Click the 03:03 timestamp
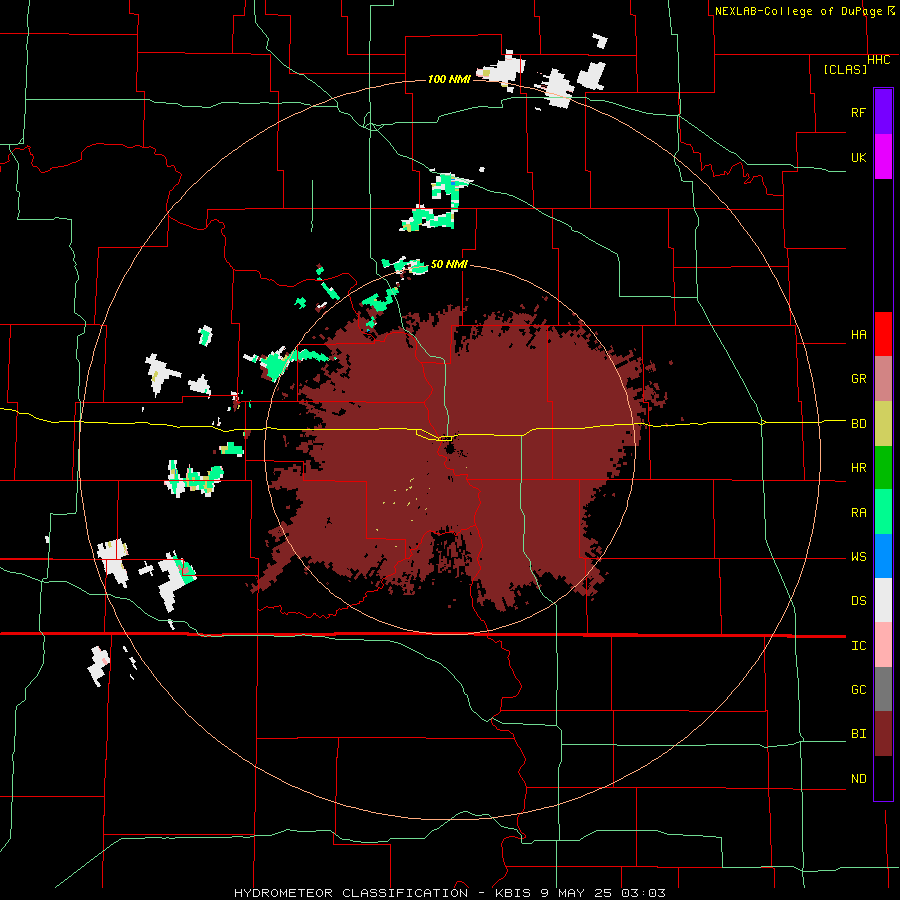 coord(645,893)
